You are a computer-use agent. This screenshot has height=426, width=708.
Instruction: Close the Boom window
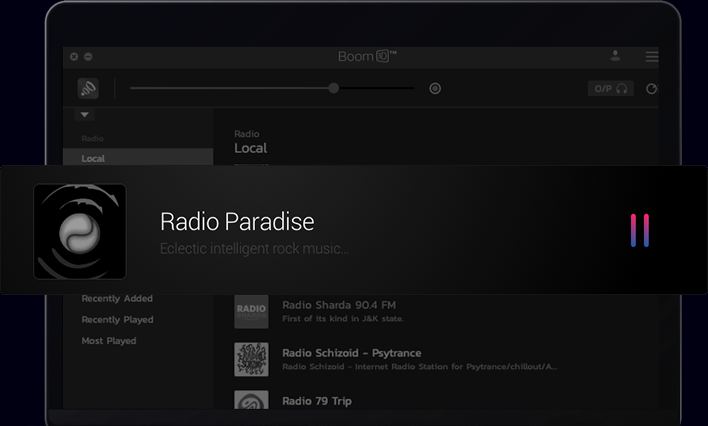(x=74, y=56)
